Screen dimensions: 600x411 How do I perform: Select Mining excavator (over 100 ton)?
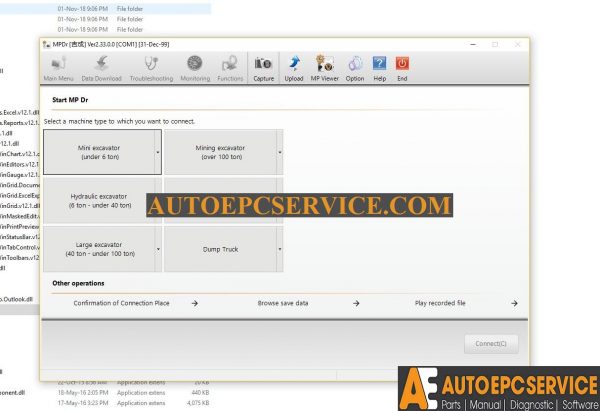pos(220,152)
